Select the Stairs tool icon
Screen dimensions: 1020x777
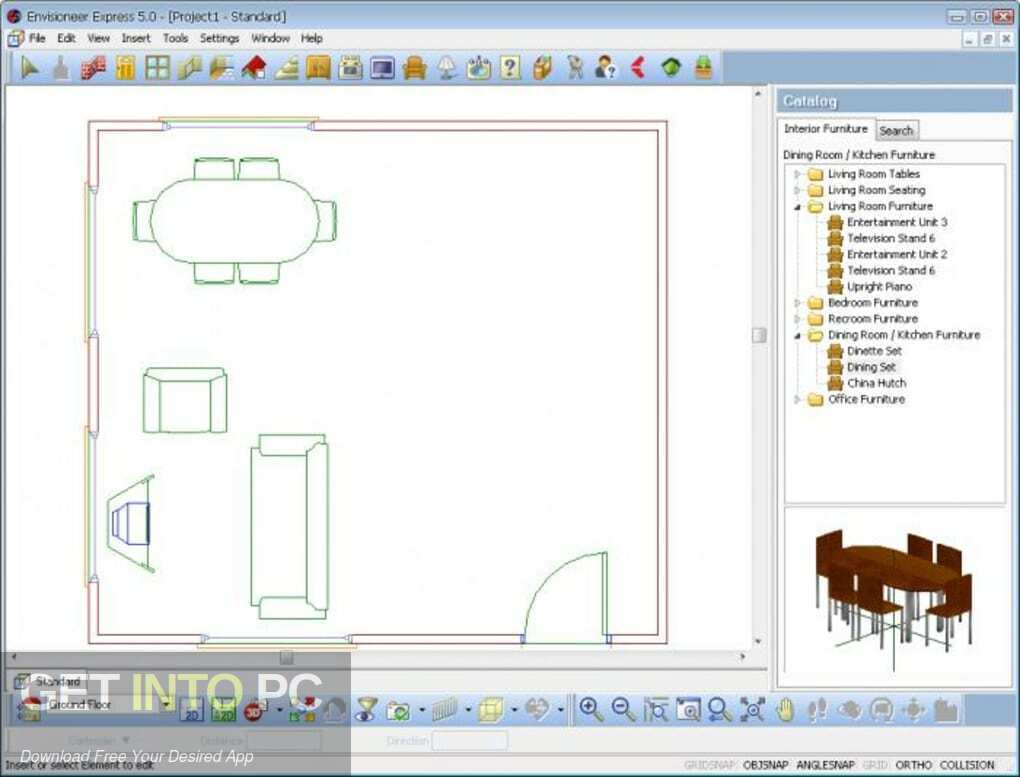pyautogui.click(x=286, y=68)
